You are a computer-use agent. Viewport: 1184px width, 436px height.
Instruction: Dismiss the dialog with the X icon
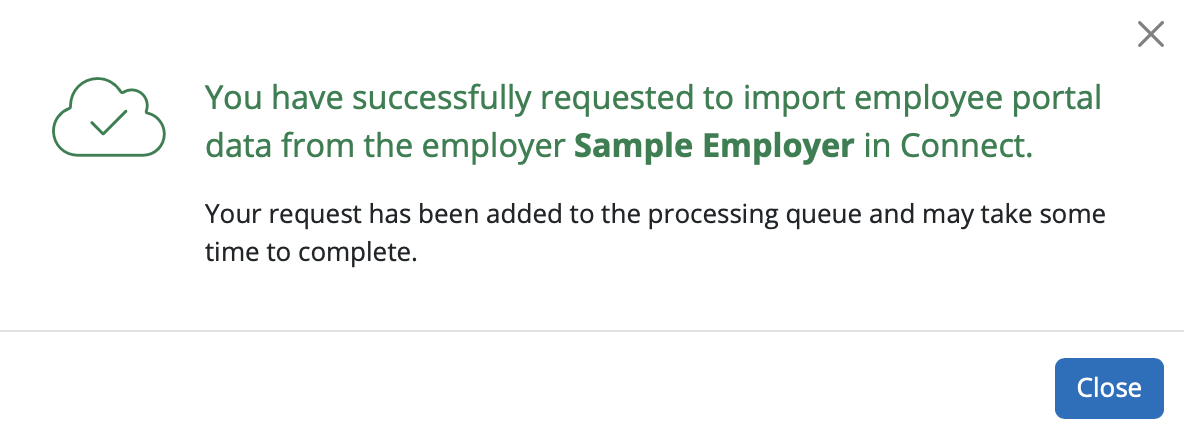(1151, 35)
